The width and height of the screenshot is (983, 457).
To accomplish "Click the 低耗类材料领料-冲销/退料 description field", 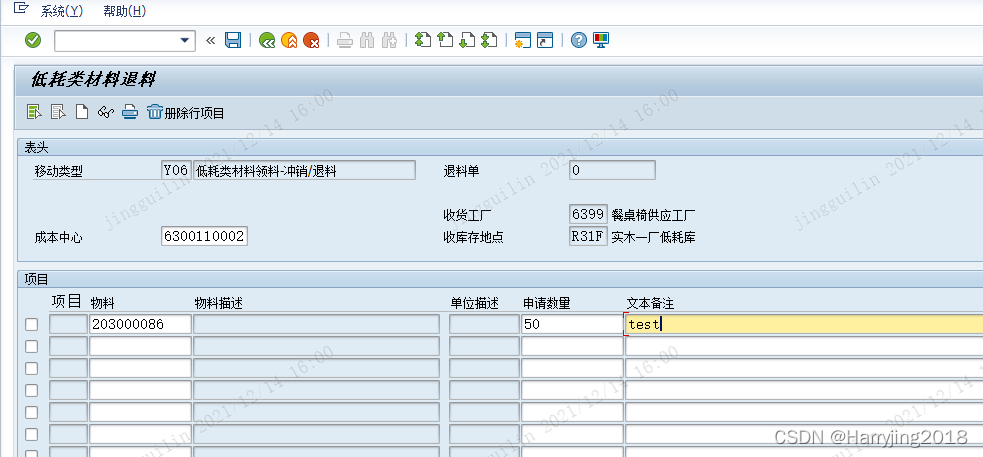I will click(x=305, y=171).
